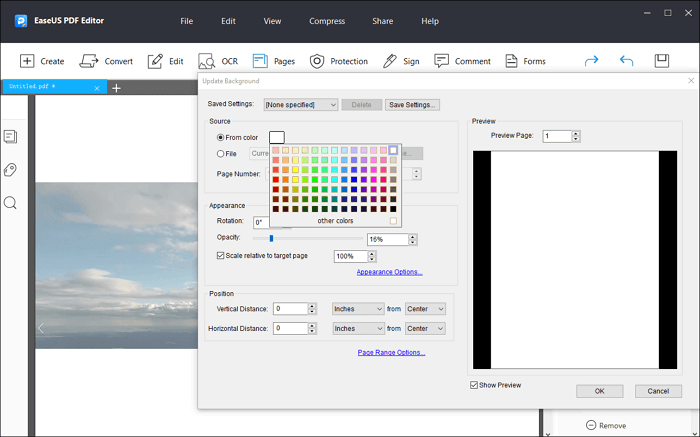Click the Remove minus icon
The image size is (700, 437).
click(591, 425)
